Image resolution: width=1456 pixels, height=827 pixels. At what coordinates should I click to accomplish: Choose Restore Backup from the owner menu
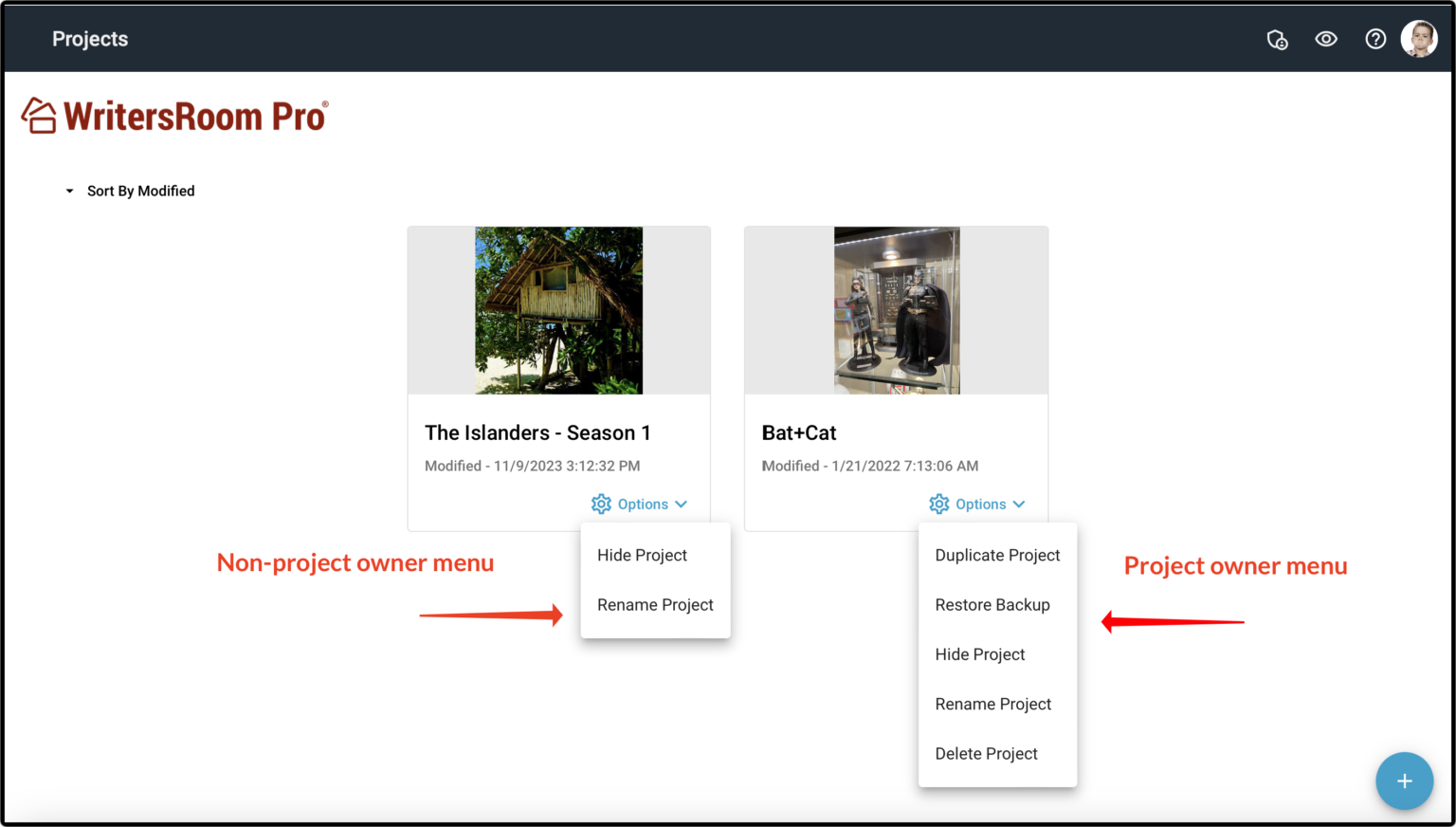pyautogui.click(x=992, y=604)
